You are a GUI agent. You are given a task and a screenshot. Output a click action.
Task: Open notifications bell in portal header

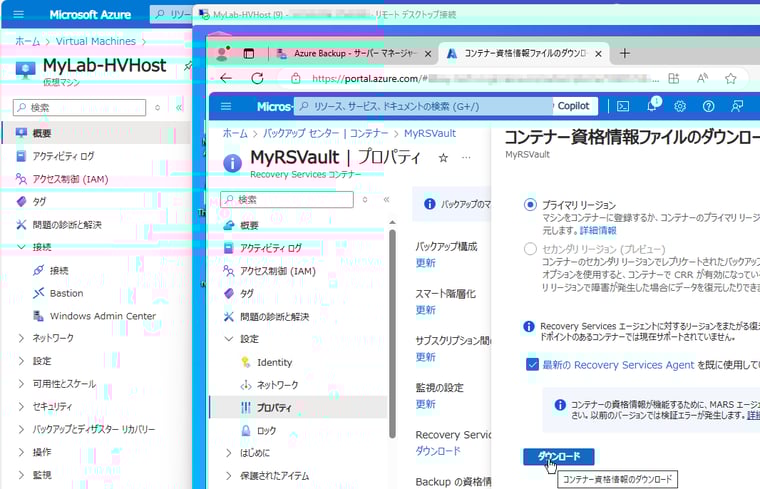tap(652, 105)
